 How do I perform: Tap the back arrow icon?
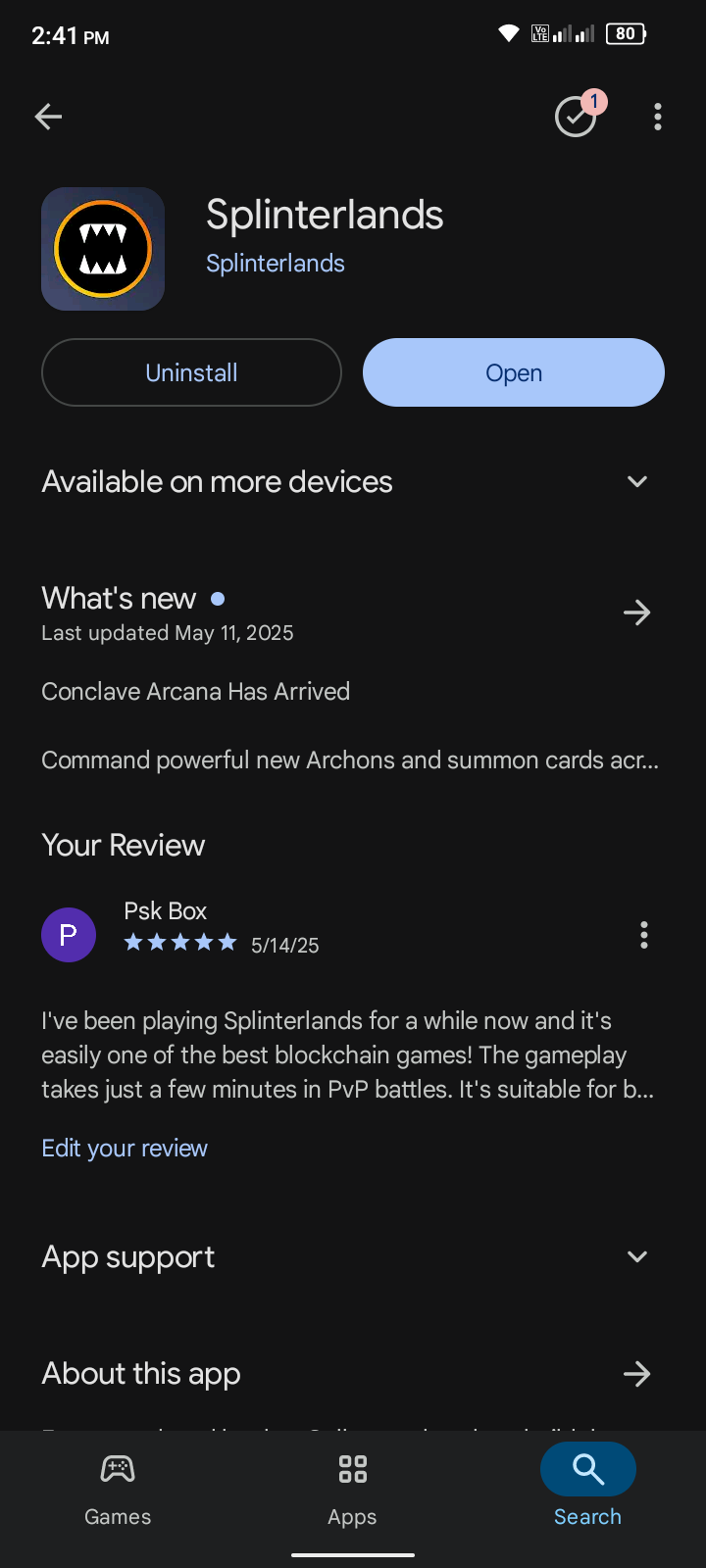point(48,117)
